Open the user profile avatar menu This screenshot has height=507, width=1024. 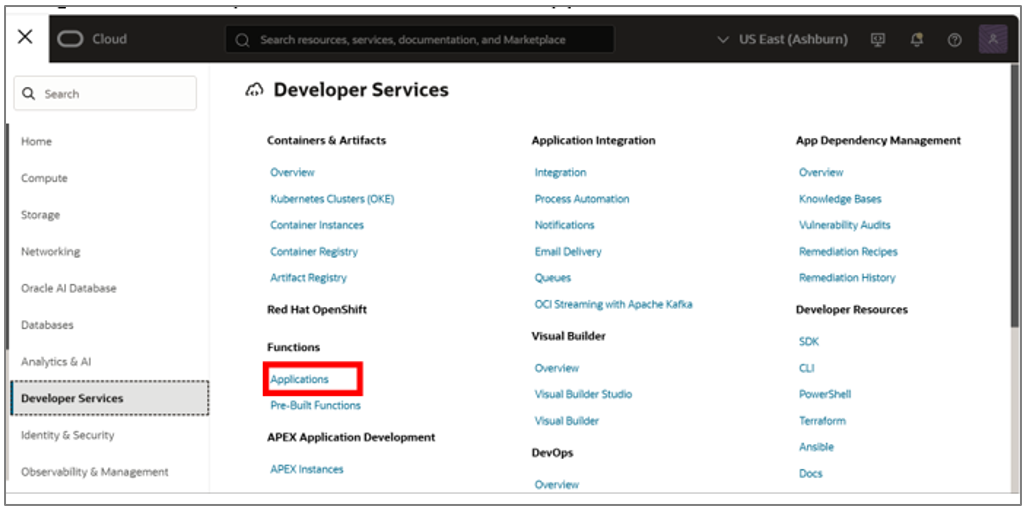coord(993,39)
